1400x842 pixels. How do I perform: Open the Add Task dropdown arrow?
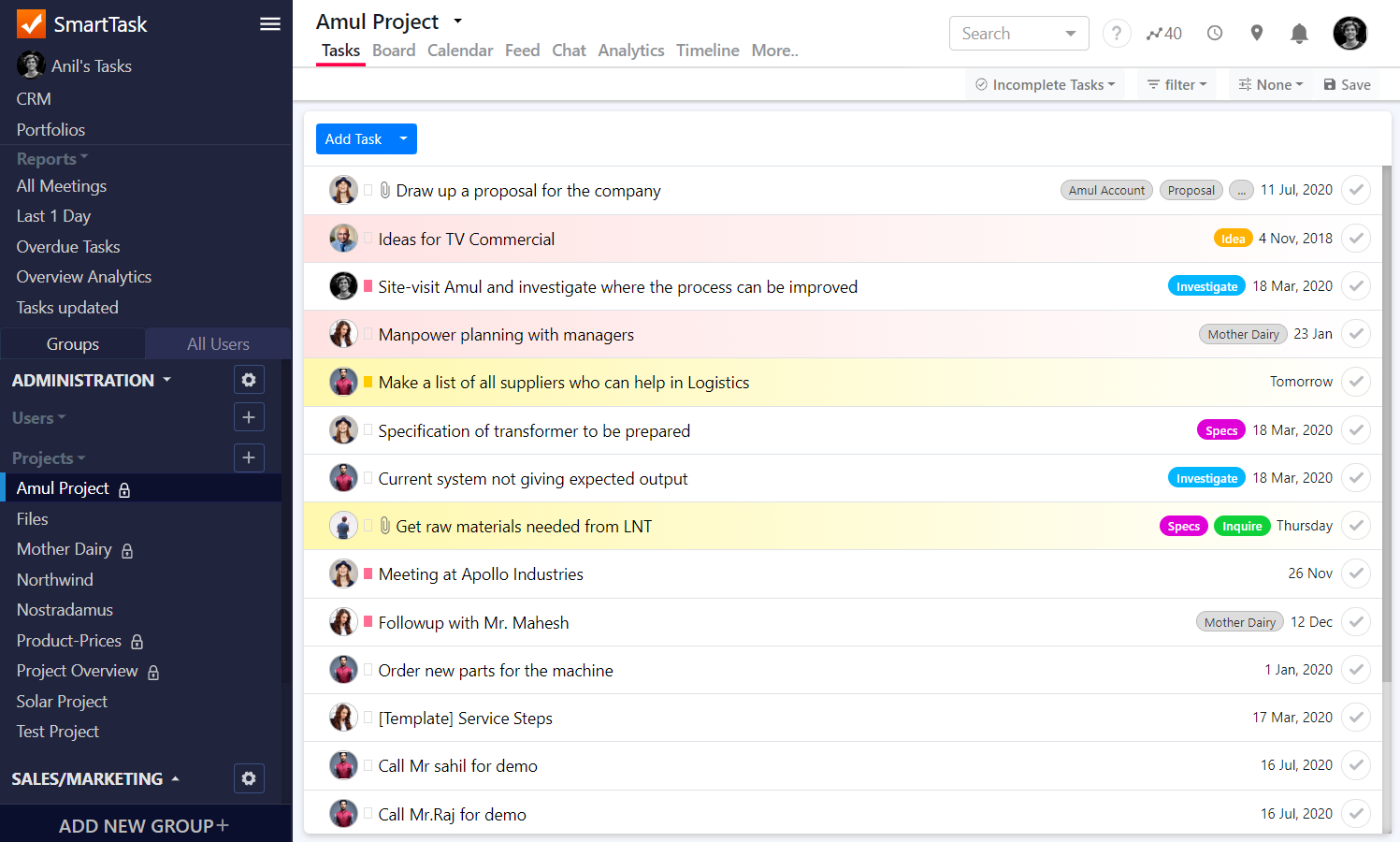coord(403,138)
